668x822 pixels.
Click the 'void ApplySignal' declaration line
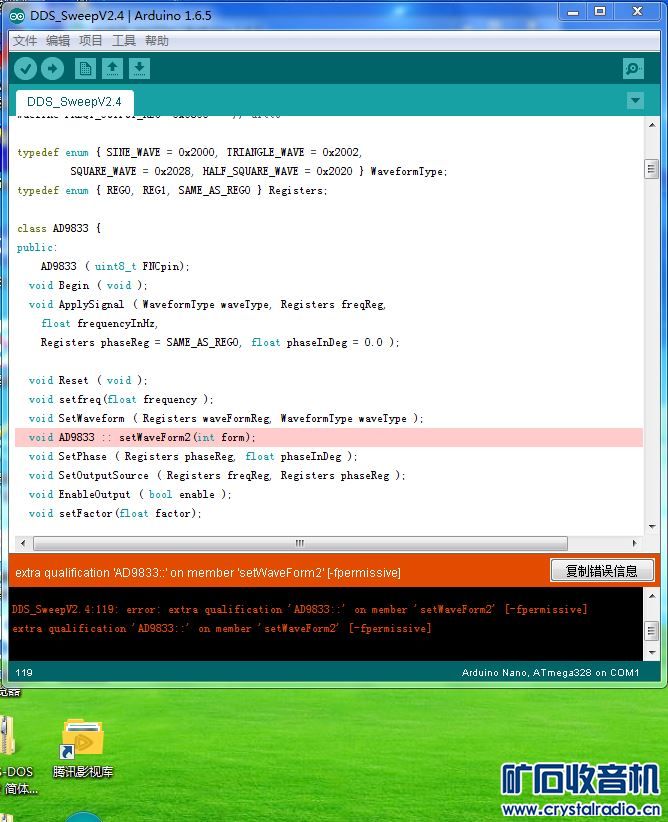click(x=208, y=304)
